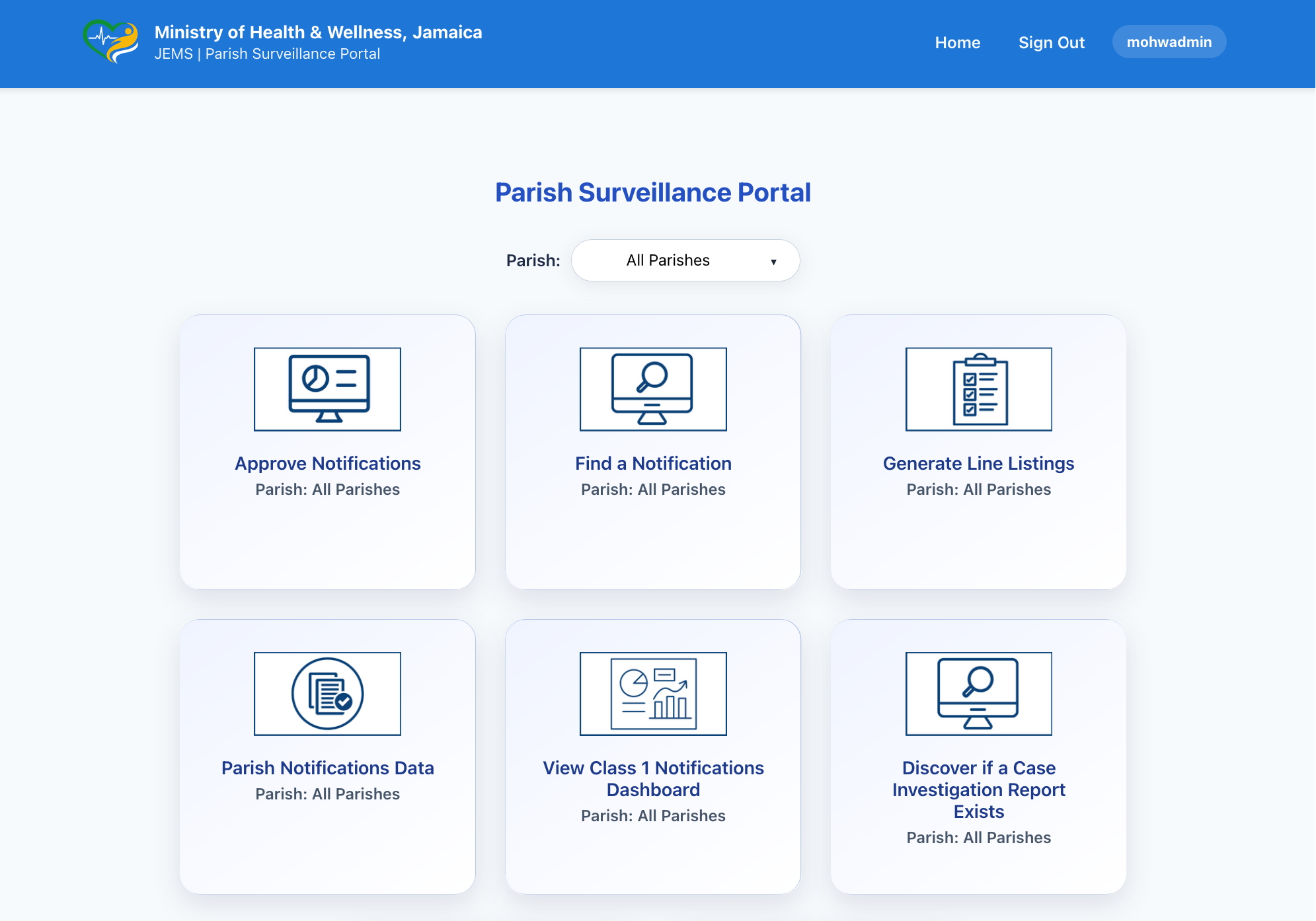Click the Generate Line Listings clipboard icon
The image size is (1316, 921).
pos(979,389)
